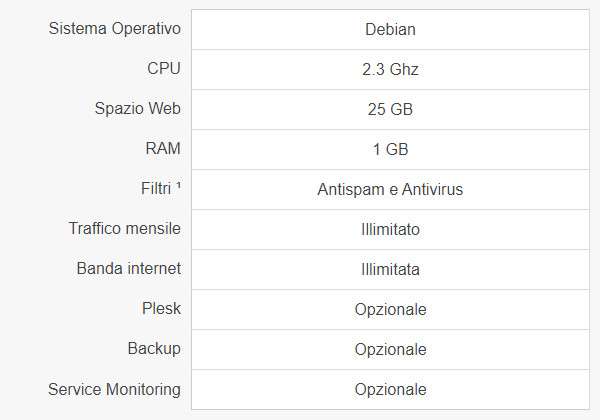Click the RAM row label
Viewport: 600px width, 420px height.
pos(162,148)
